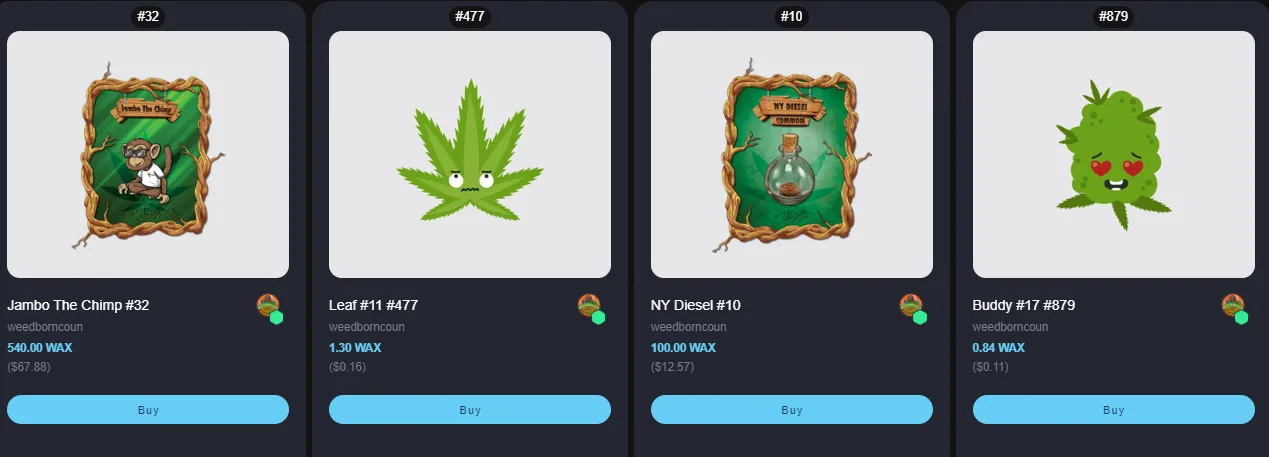Click collection avatar icon on Leaf #11 card
This screenshot has width=1269, height=457.
[x=589, y=305]
